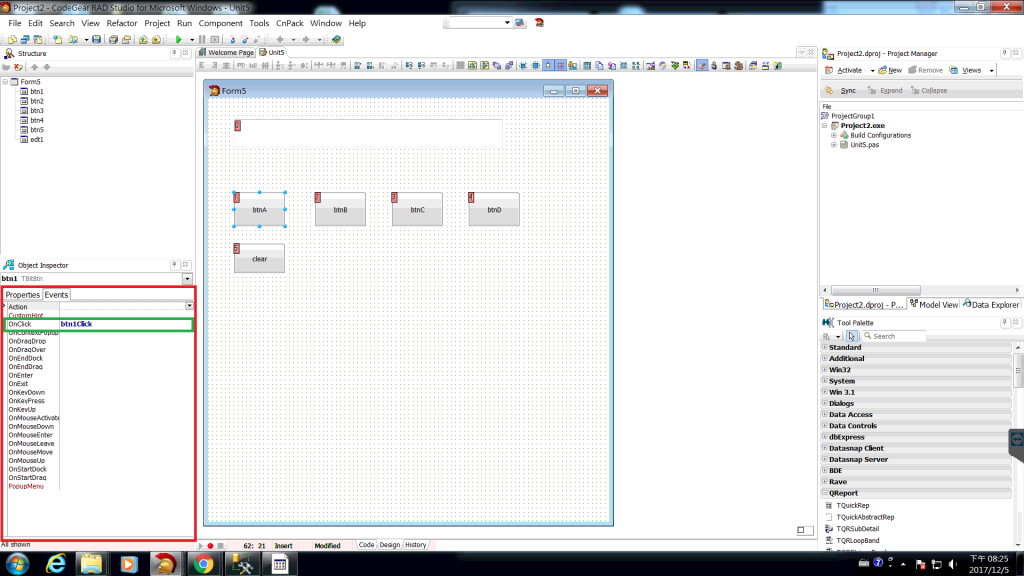Click the Delete item icon in Structure toolbar
1024x576 pixels.
[x=18, y=67]
